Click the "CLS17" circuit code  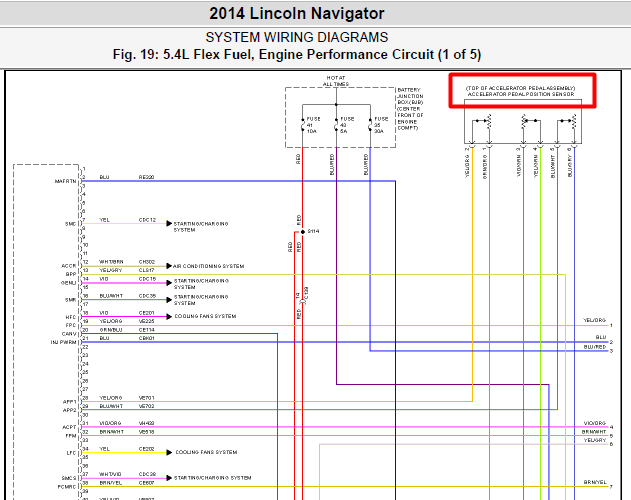point(146,270)
